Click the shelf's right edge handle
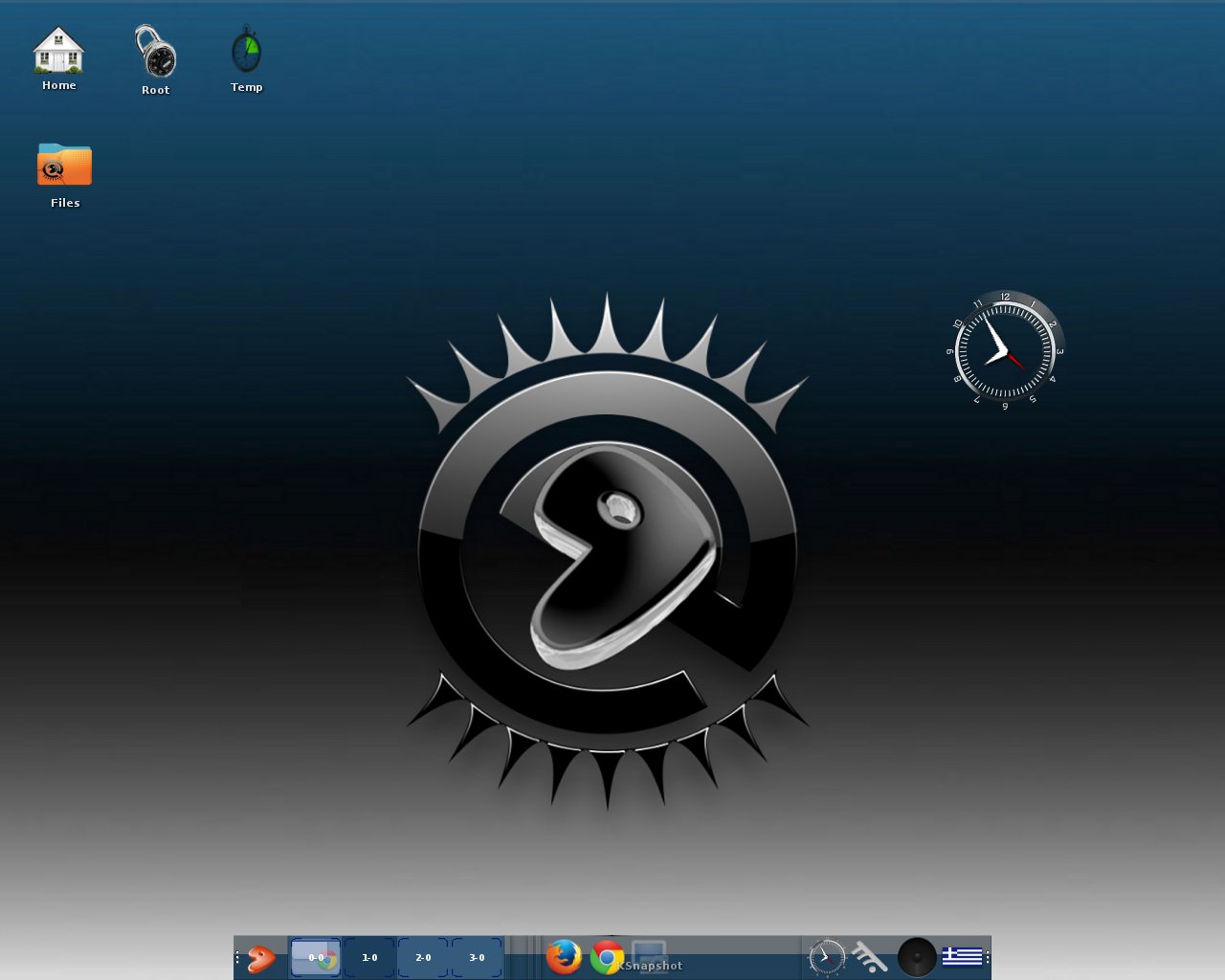The image size is (1225, 980). click(988, 957)
